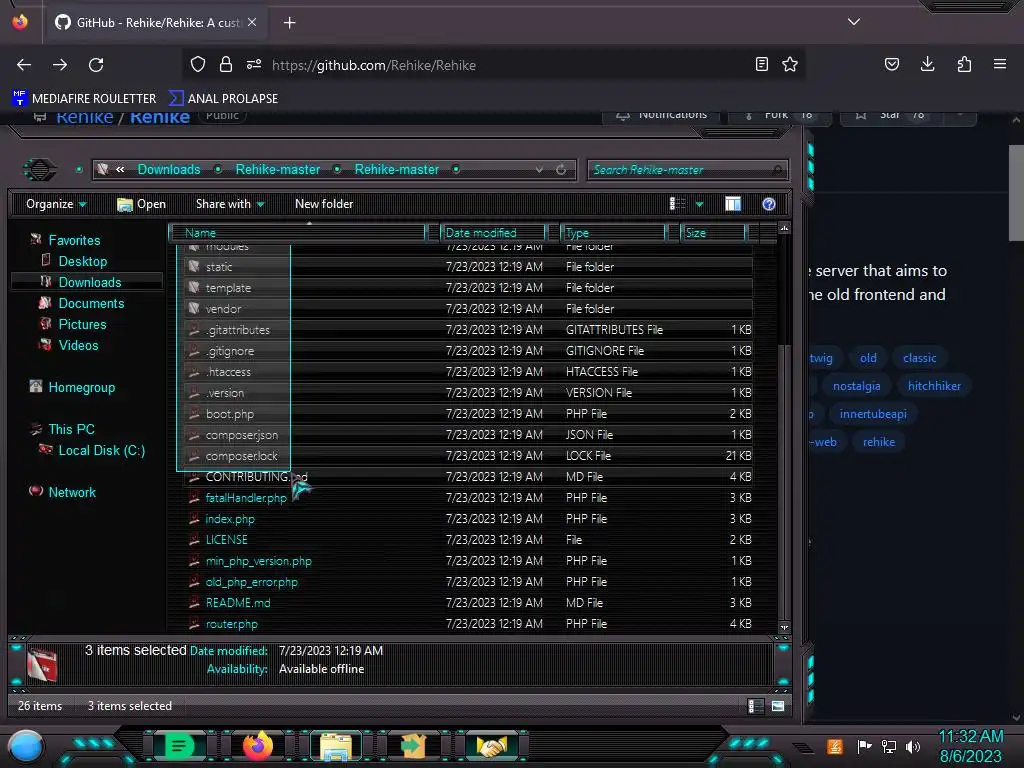Image resolution: width=1024 pixels, height=768 pixels.
Task: Switch to large icons view in status bar
Action: (x=778, y=706)
